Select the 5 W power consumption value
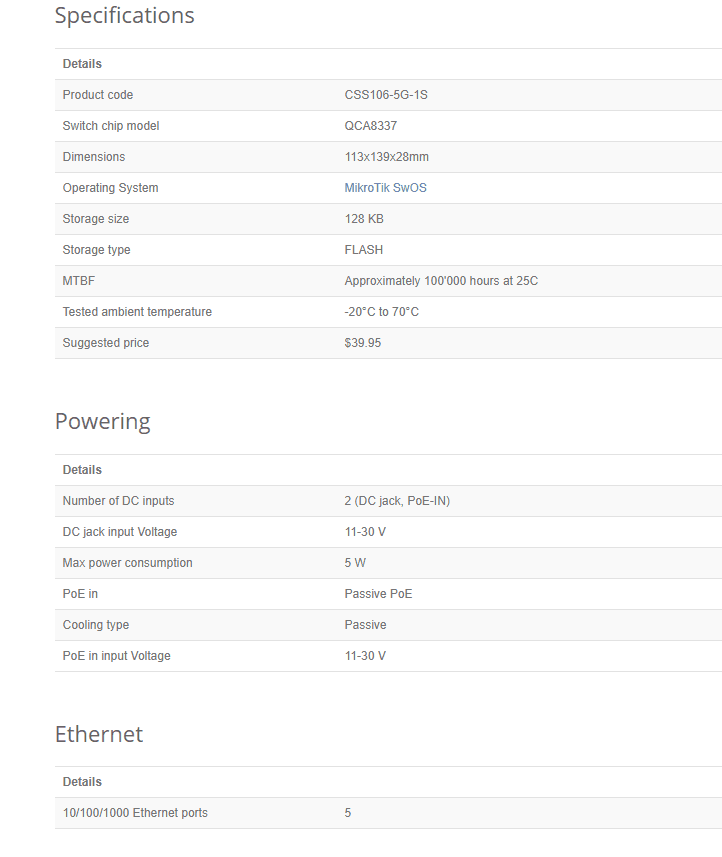The image size is (722, 857). point(355,563)
